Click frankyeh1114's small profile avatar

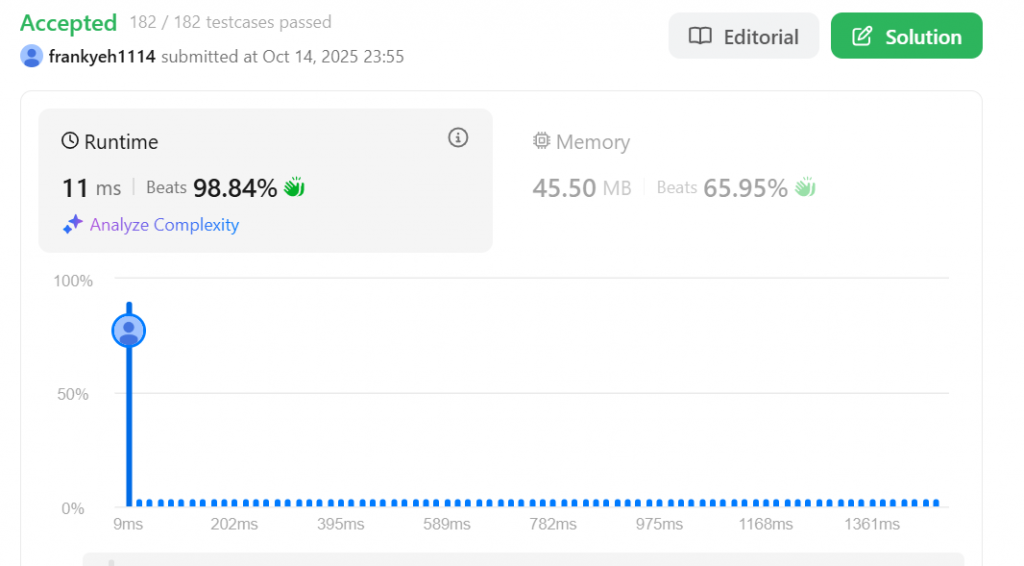click(x=31, y=56)
